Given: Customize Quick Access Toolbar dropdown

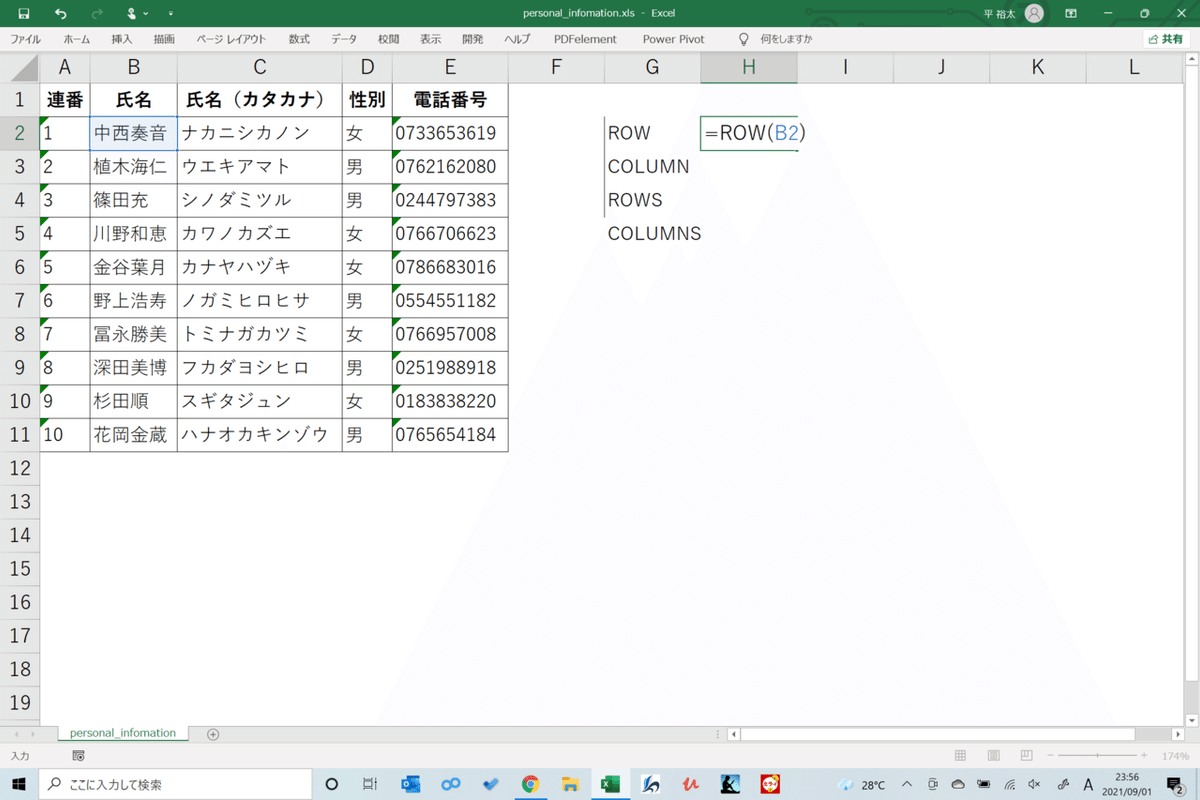Looking at the screenshot, I should click(170, 14).
